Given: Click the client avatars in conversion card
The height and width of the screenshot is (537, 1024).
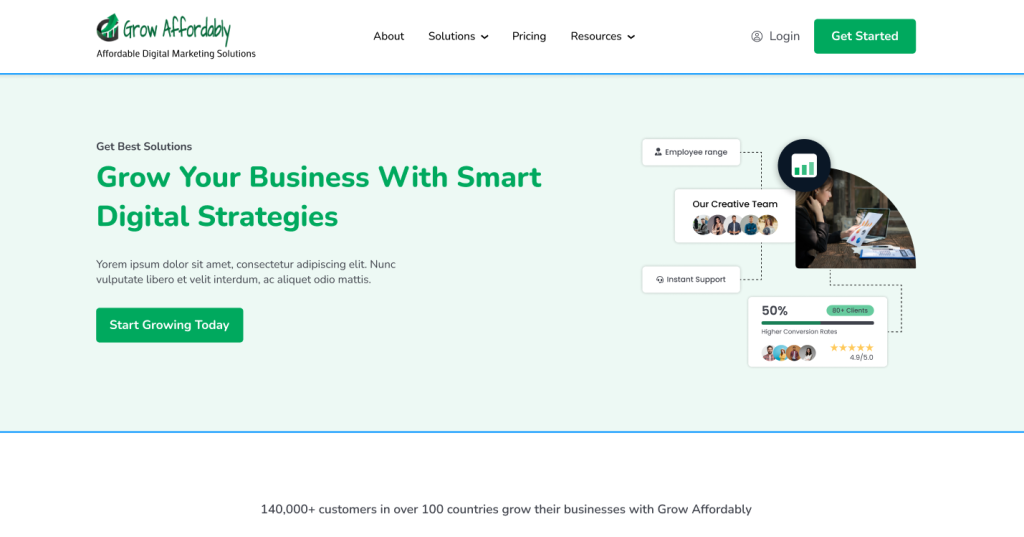Looking at the screenshot, I should tap(789, 353).
